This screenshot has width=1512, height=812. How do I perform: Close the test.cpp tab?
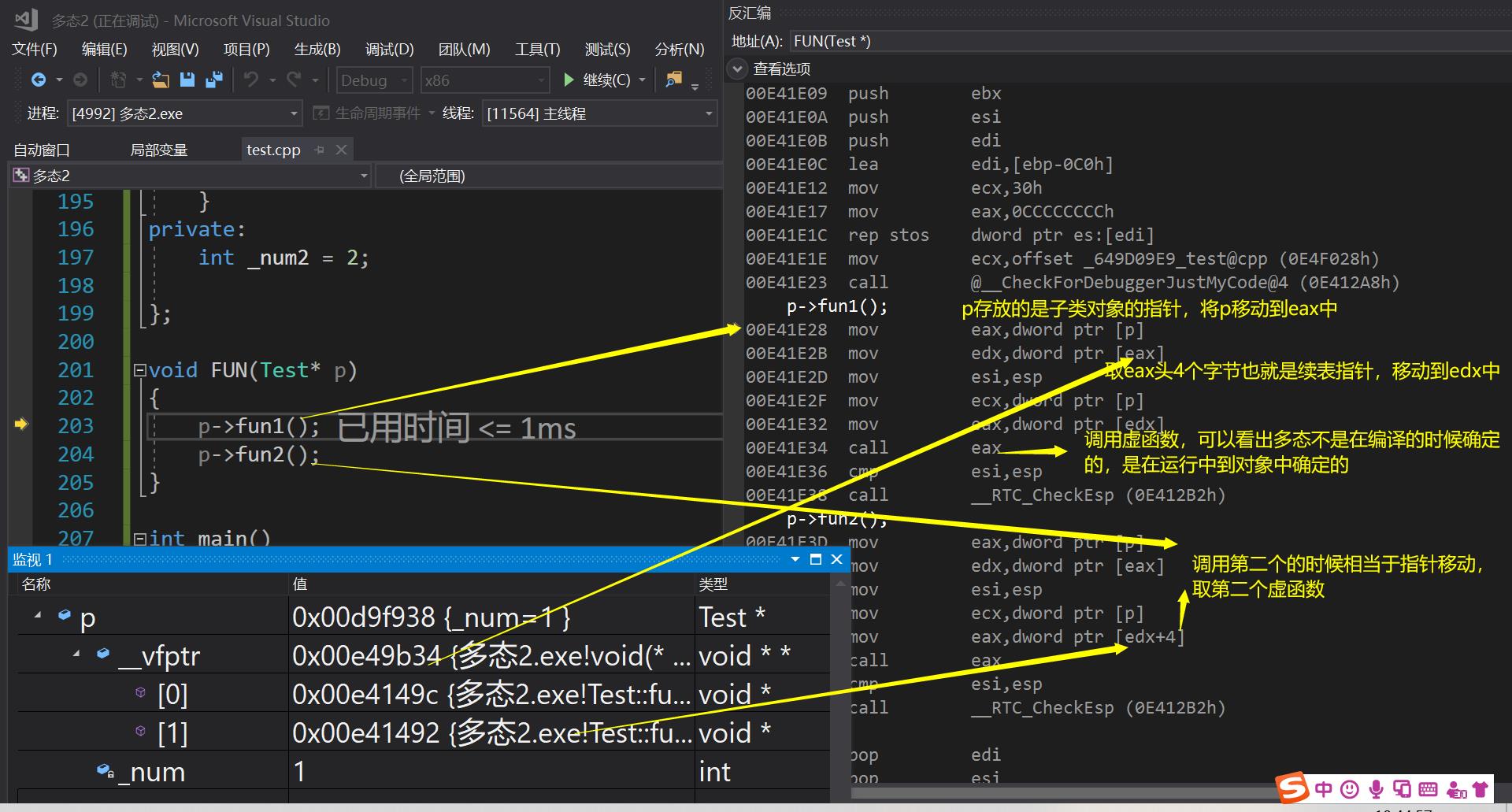pyautogui.click(x=341, y=150)
